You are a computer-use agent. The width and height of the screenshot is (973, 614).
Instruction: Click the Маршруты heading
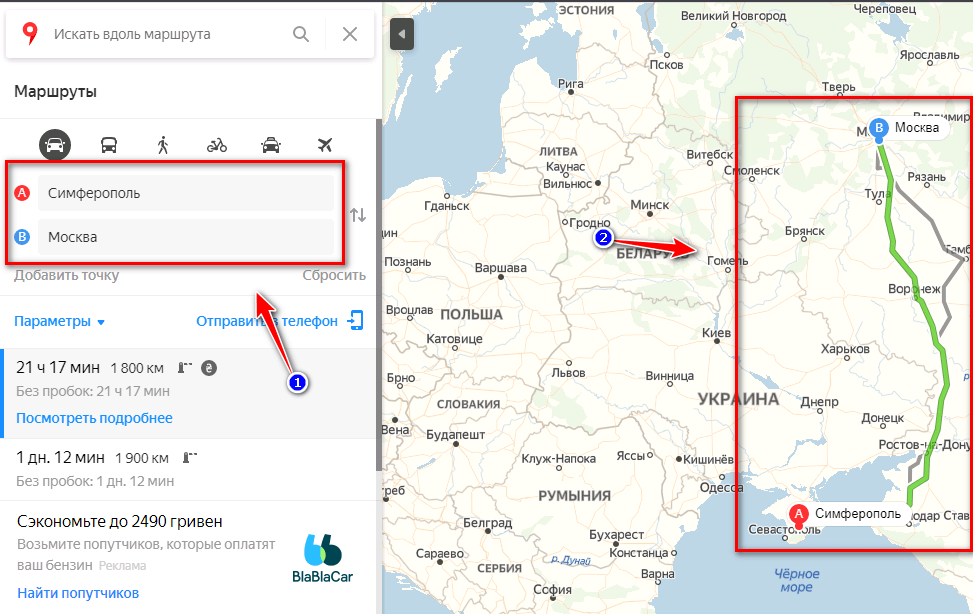[x=55, y=91]
